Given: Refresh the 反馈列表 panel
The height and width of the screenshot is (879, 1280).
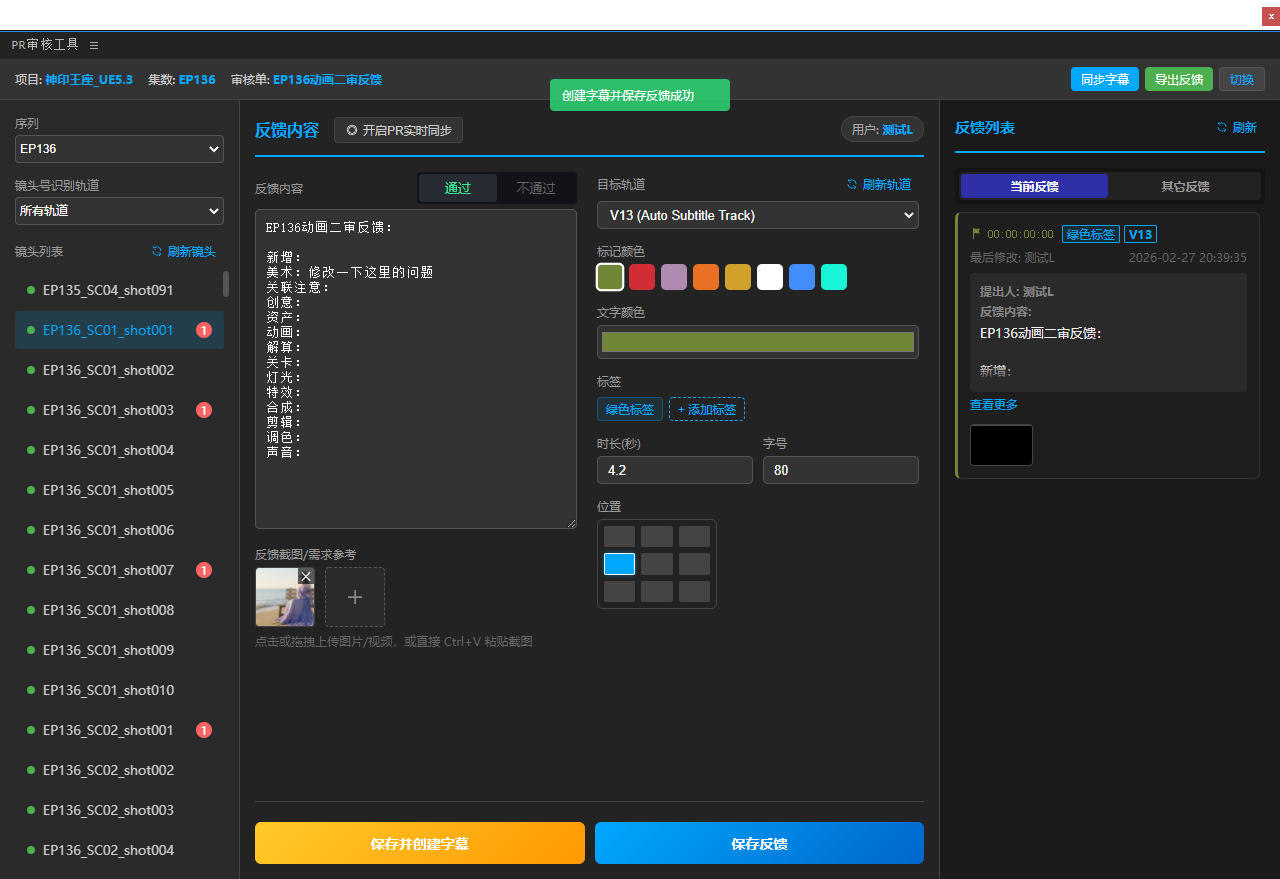Looking at the screenshot, I should click(x=1222, y=128).
